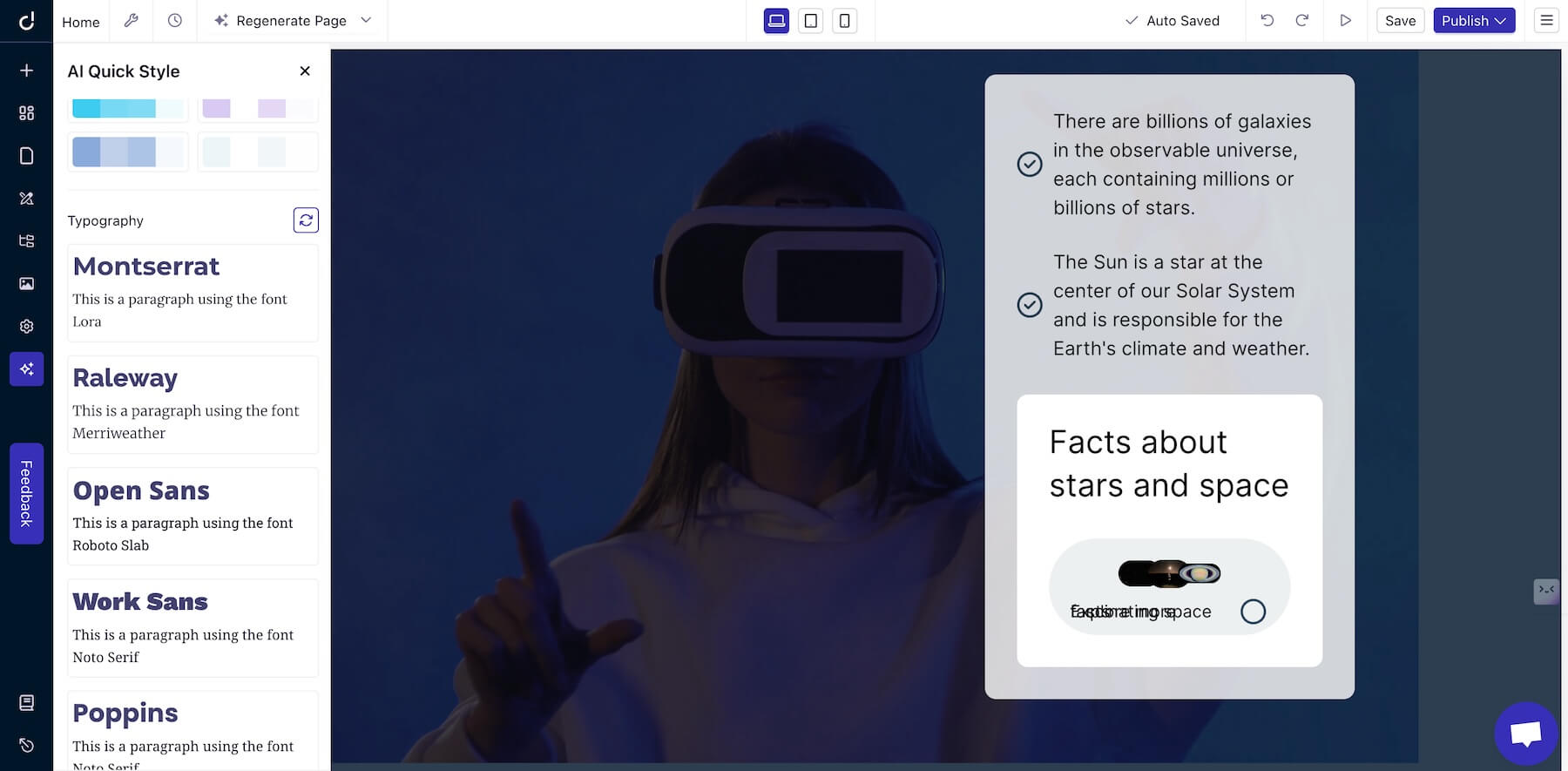Viewport: 1568px width, 771px height.
Task: Click the AI Quick Style title
Action: tap(124, 71)
